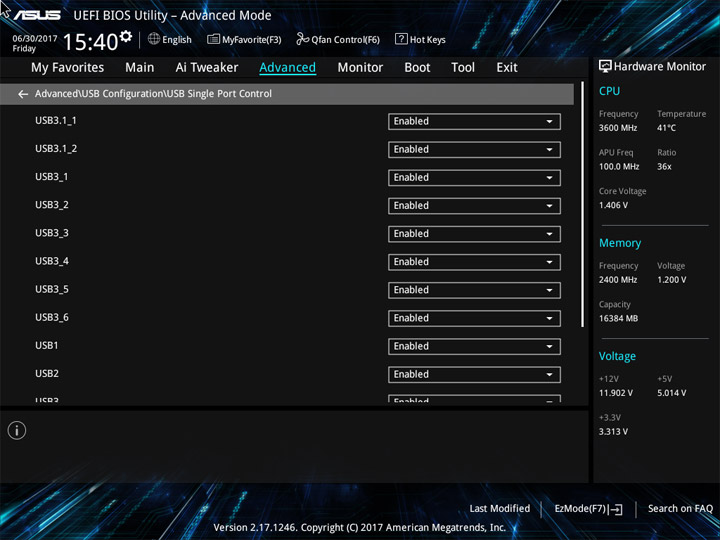The width and height of the screenshot is (720, 540).
Task: Select the USB3_5 row label
Action: [52, 289]
